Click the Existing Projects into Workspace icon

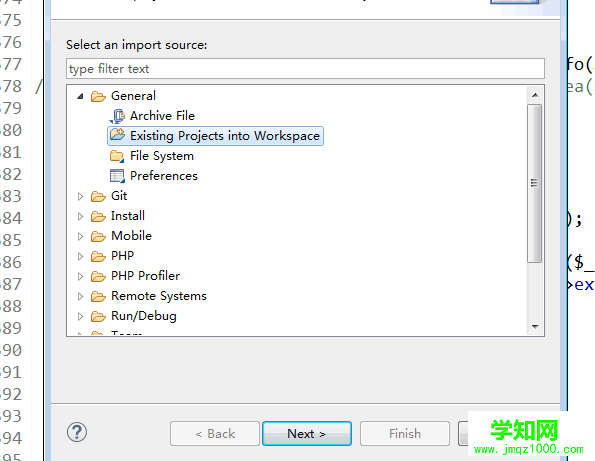point(117,135)
